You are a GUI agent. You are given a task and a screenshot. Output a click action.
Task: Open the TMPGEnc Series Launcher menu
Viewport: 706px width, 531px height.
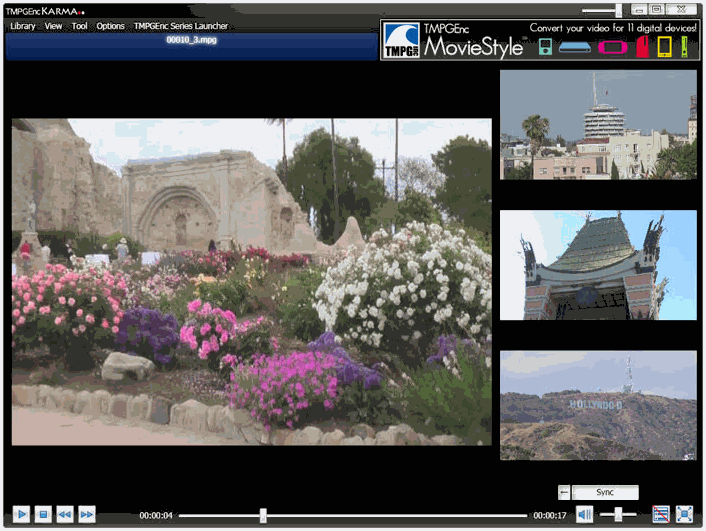181,26
